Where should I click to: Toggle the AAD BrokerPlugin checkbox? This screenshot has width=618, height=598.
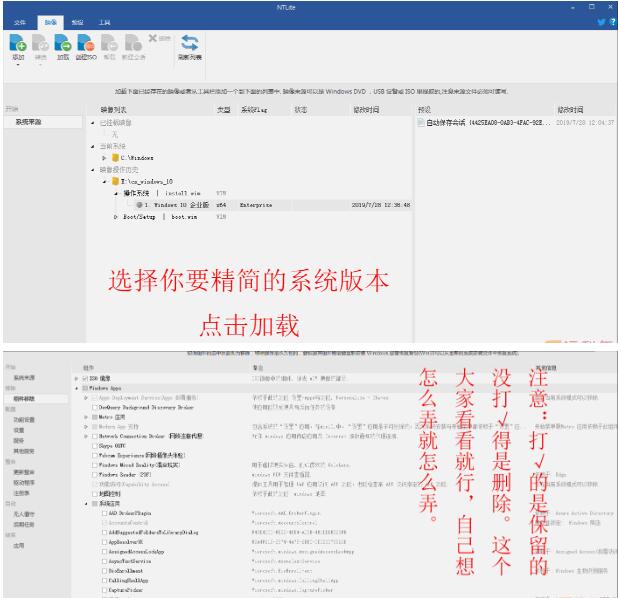tap(104, 513)
